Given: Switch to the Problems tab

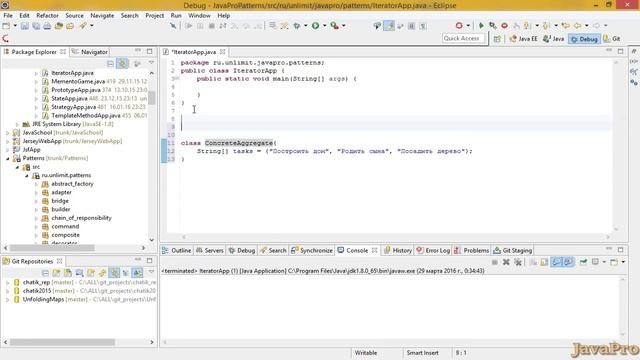Looking at the screenshot, I should [471, 250].
